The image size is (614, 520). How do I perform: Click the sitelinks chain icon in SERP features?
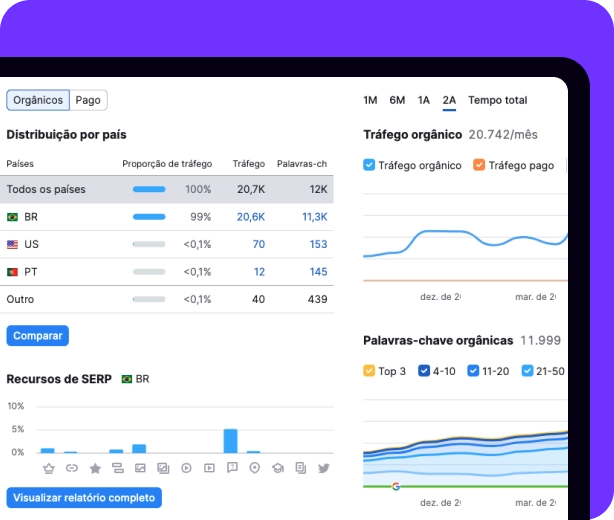71,468
